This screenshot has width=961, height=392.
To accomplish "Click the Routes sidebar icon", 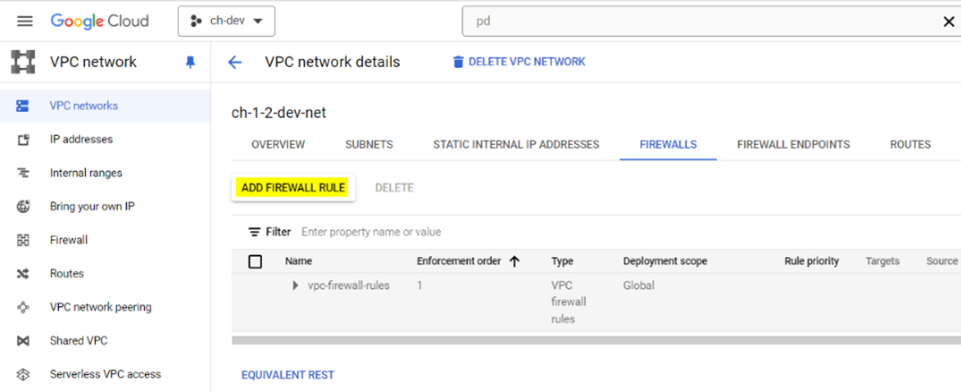I will point(23,274).
